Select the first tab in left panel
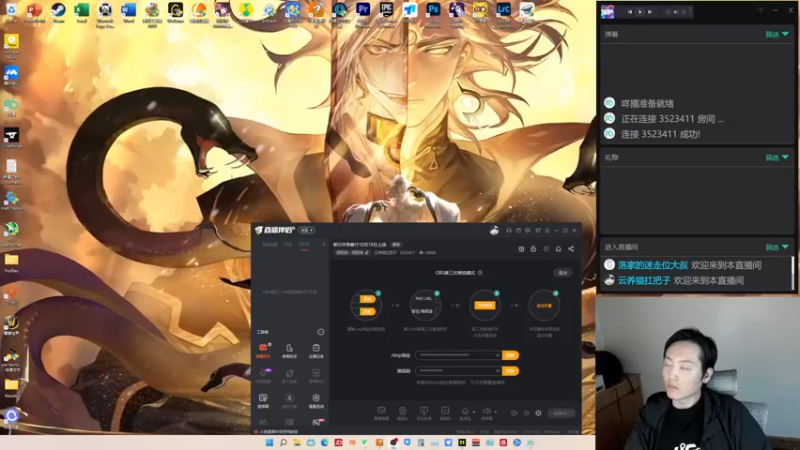This screenshot has width=800, height=450. 270,245
